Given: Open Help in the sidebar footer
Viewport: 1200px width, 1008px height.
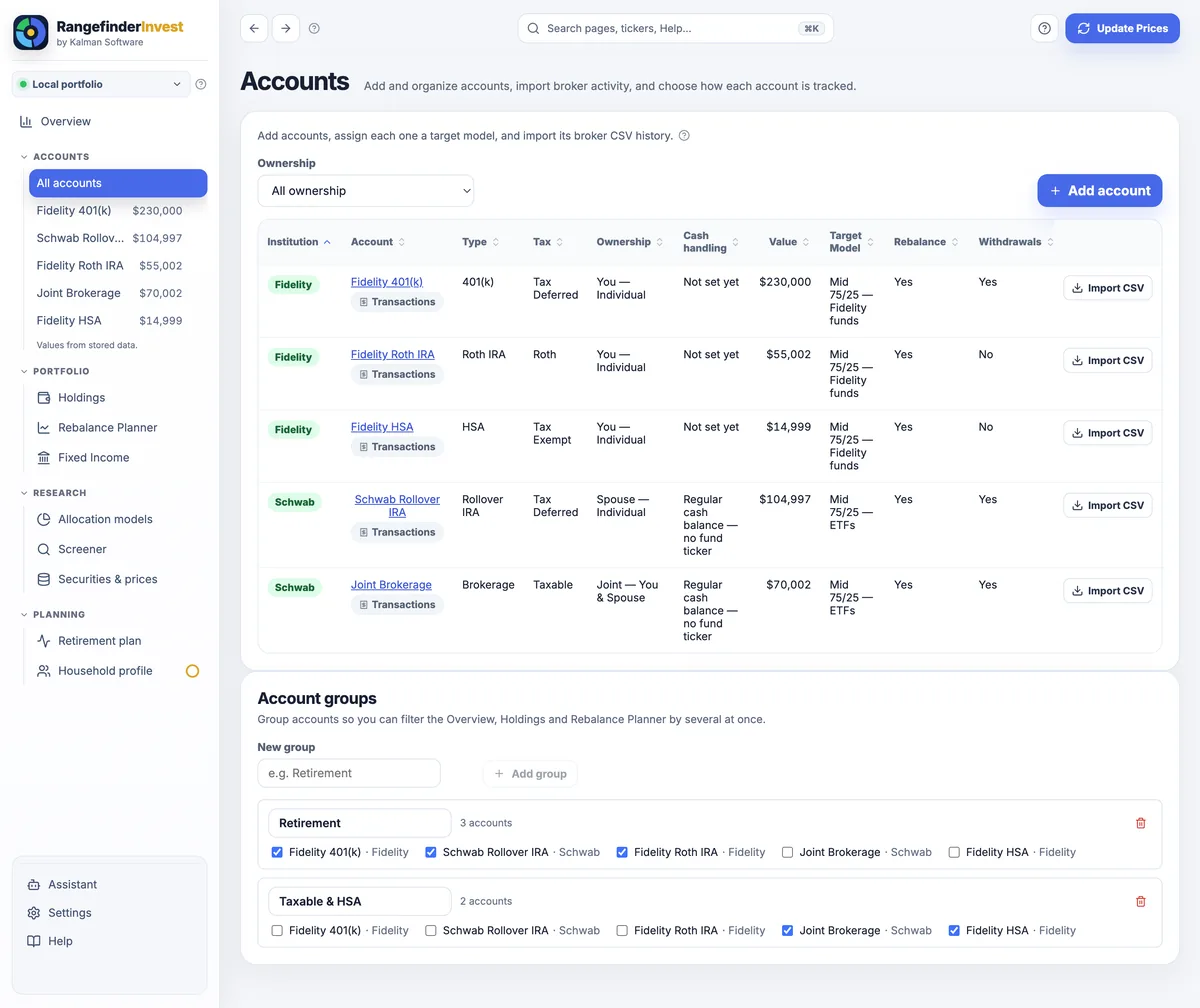Looking at the screenshot, I should click(x=110, y=941).
